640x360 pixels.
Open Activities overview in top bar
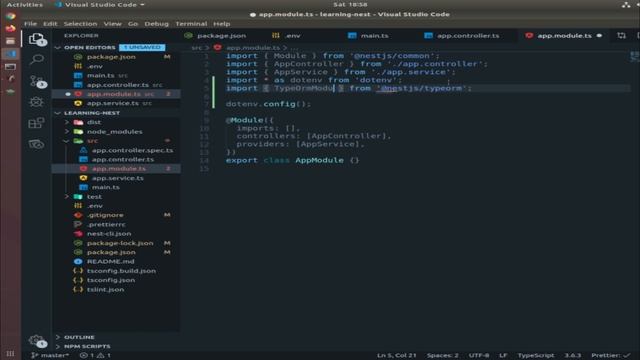pyautogui.click(x=24, y=4)
